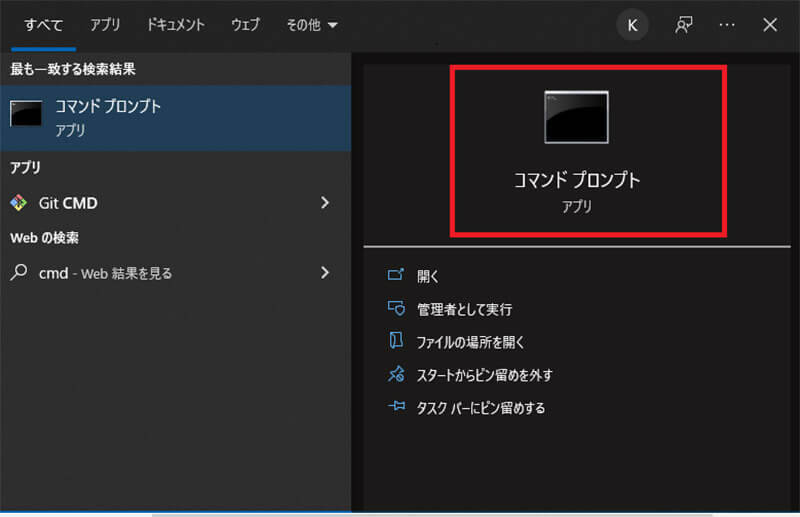Click the スタートからピン留めを外す unpin icon

point(396,374)
